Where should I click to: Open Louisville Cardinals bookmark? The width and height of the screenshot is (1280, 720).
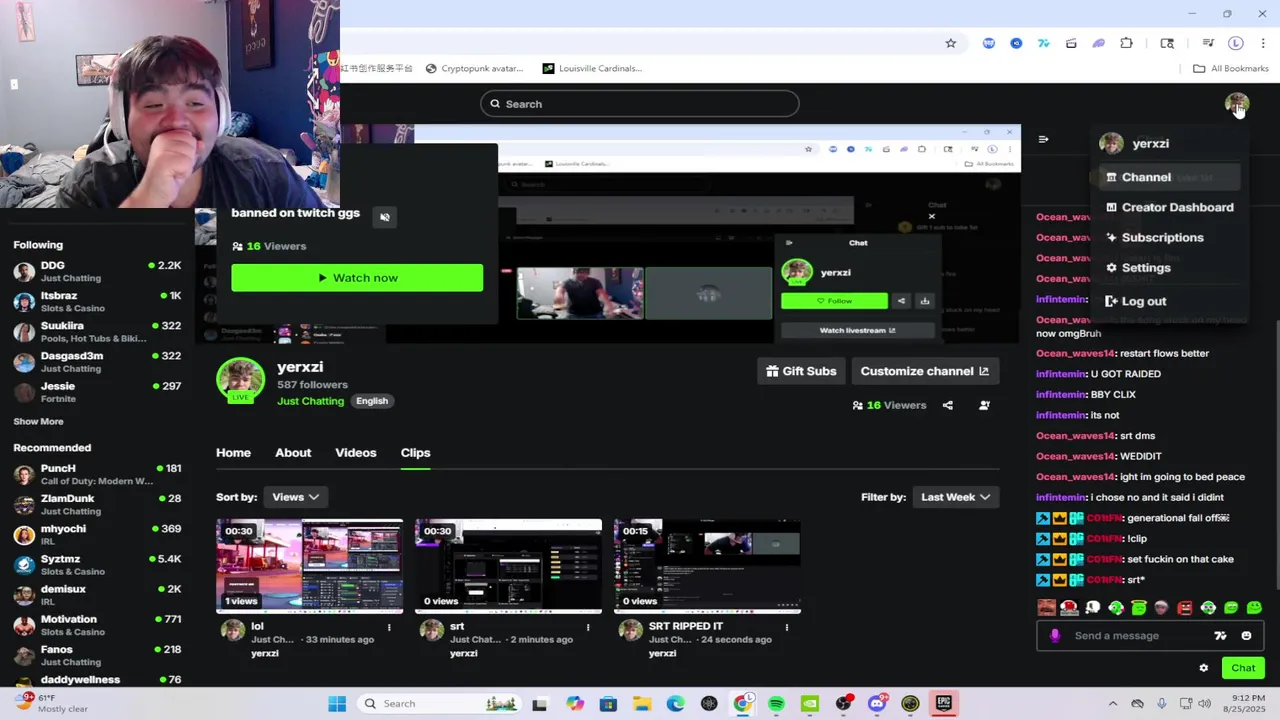[x=592, y=69]
